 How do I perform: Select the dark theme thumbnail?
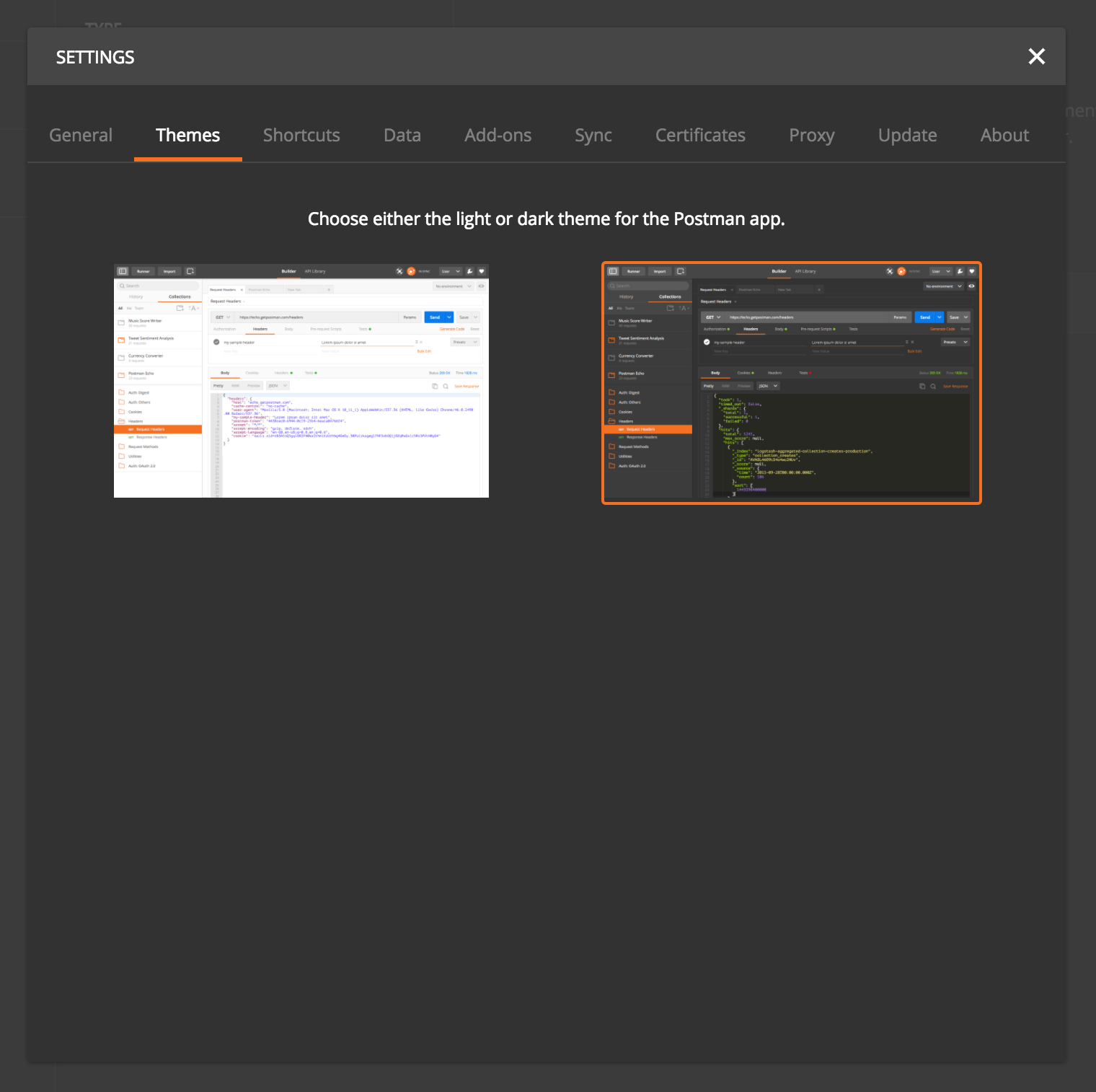click(791, 382)
